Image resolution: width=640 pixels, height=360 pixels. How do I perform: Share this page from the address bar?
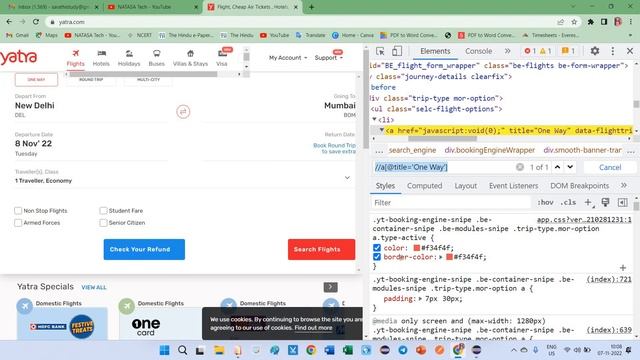(x=560, y=22)
